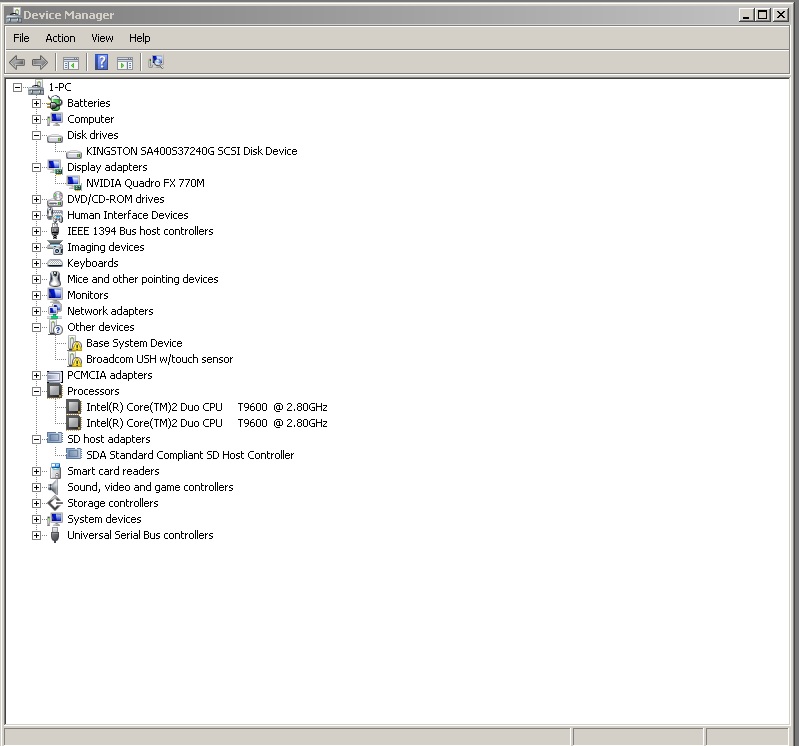Click the DVD/CD-ROM drives icon
The height and width of the screenshot is (746, 799).
55,199
